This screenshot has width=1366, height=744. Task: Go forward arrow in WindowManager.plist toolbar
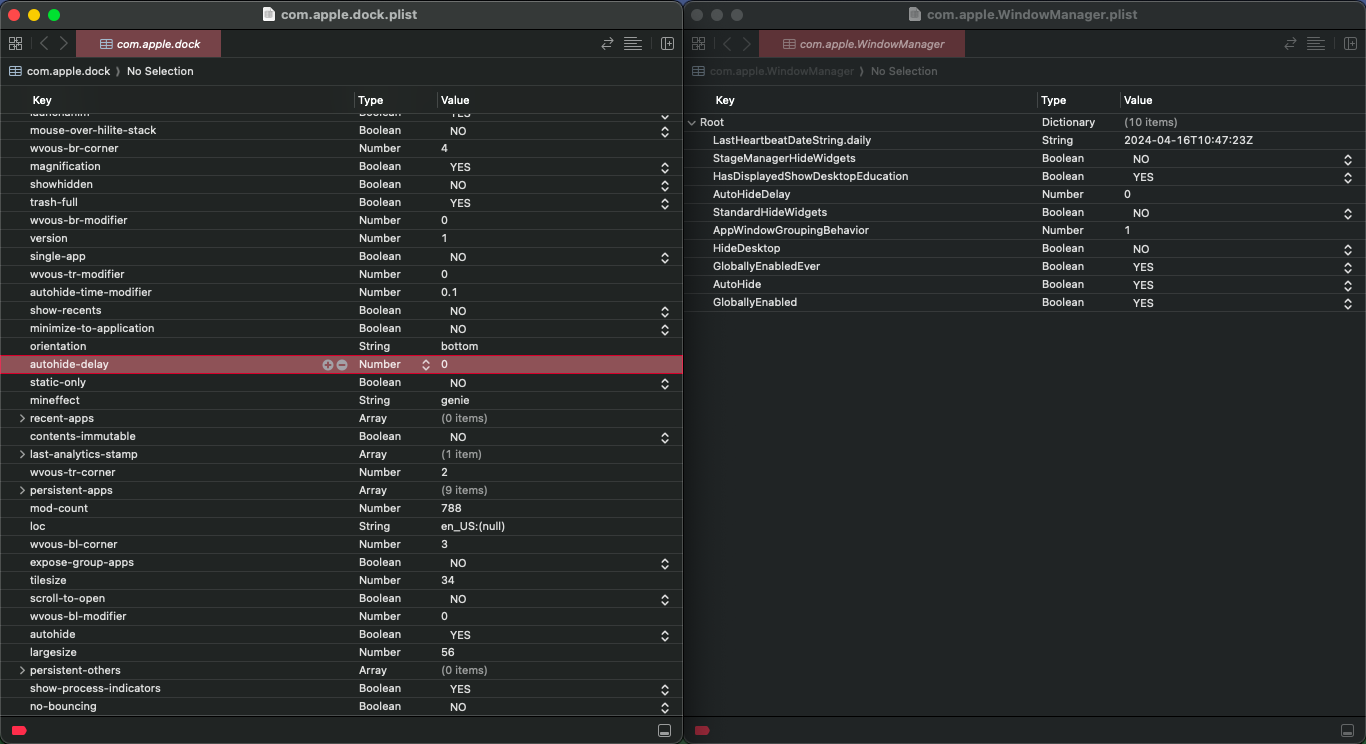coord(747,44)
